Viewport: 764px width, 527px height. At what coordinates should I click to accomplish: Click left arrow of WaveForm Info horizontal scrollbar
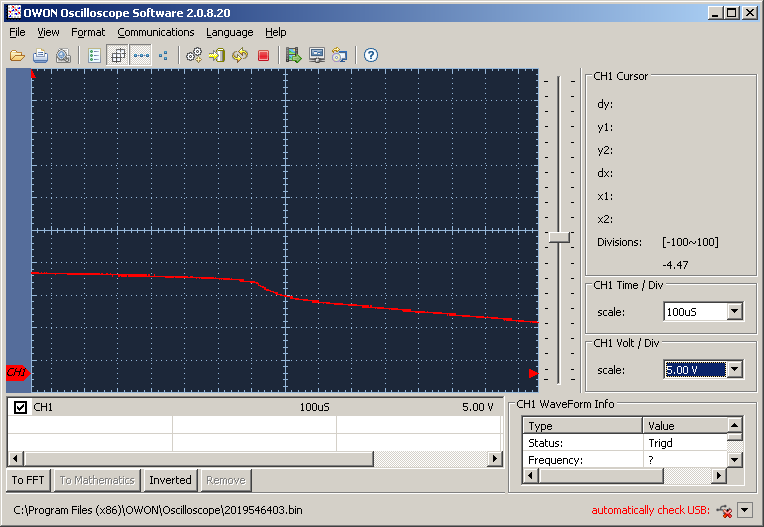click(531, 475)
